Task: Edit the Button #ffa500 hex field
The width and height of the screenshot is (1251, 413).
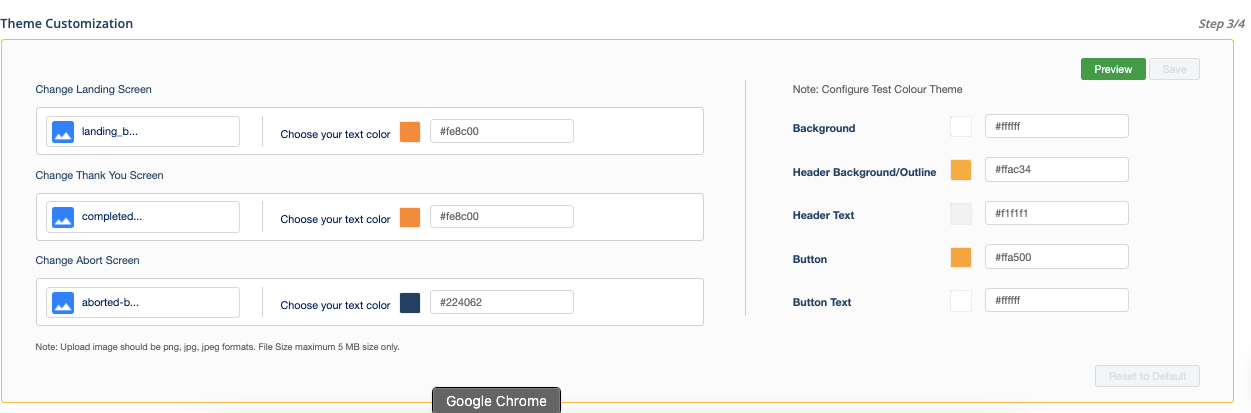Action: pyautogui.click(x=1057, y=257)
